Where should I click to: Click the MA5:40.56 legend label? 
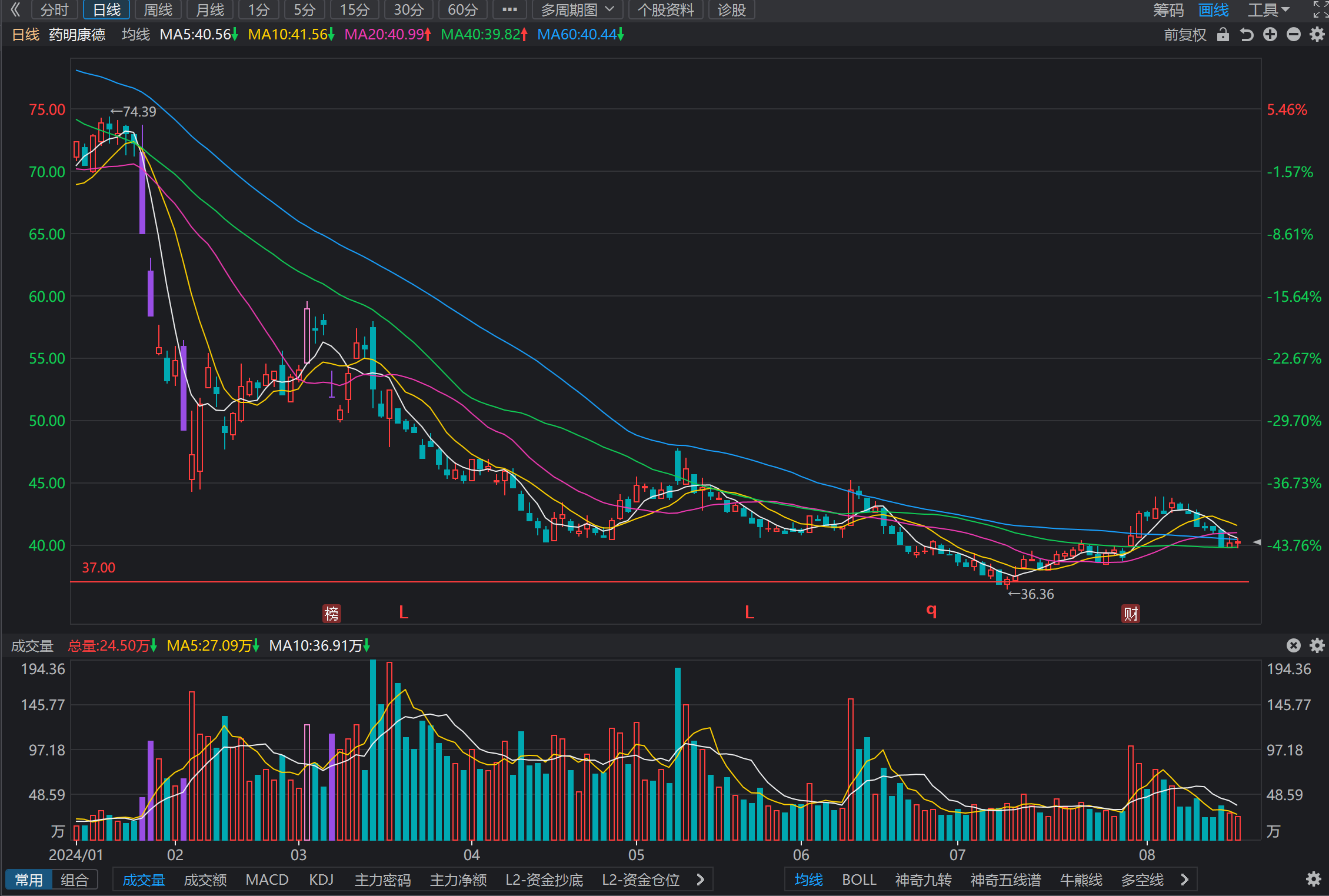[x=199, y=35]
